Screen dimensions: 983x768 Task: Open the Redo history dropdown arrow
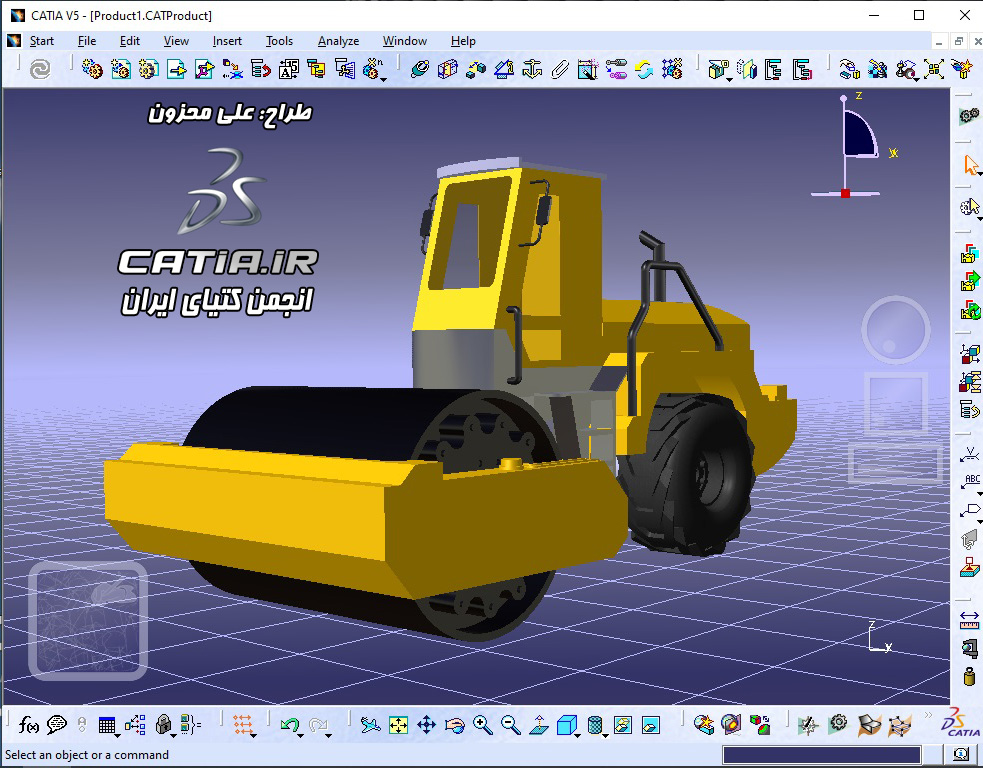(x=329, y=734)
